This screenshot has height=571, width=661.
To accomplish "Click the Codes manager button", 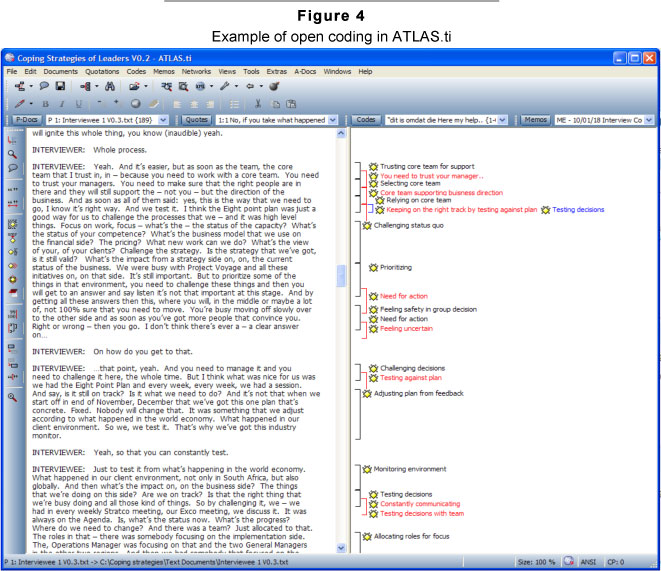I will (366, 119).
